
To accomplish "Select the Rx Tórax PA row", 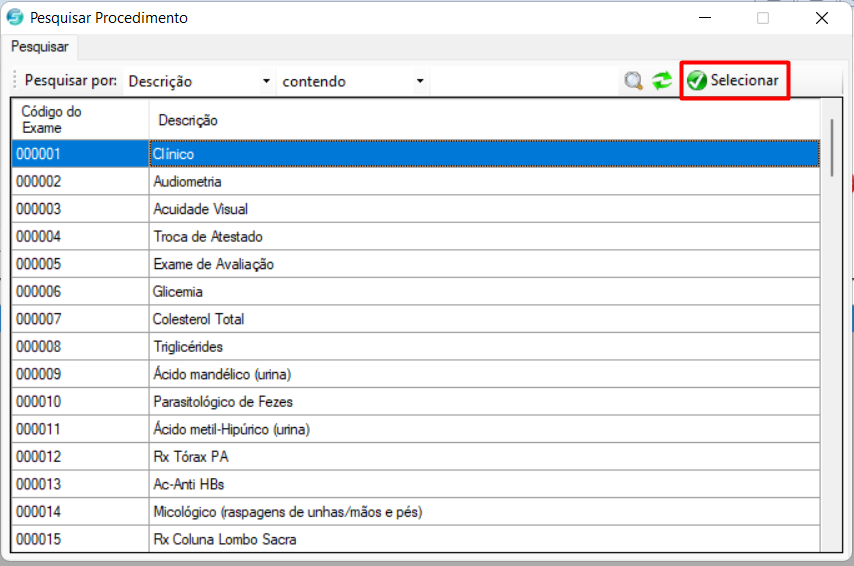I will coord(484,457).
